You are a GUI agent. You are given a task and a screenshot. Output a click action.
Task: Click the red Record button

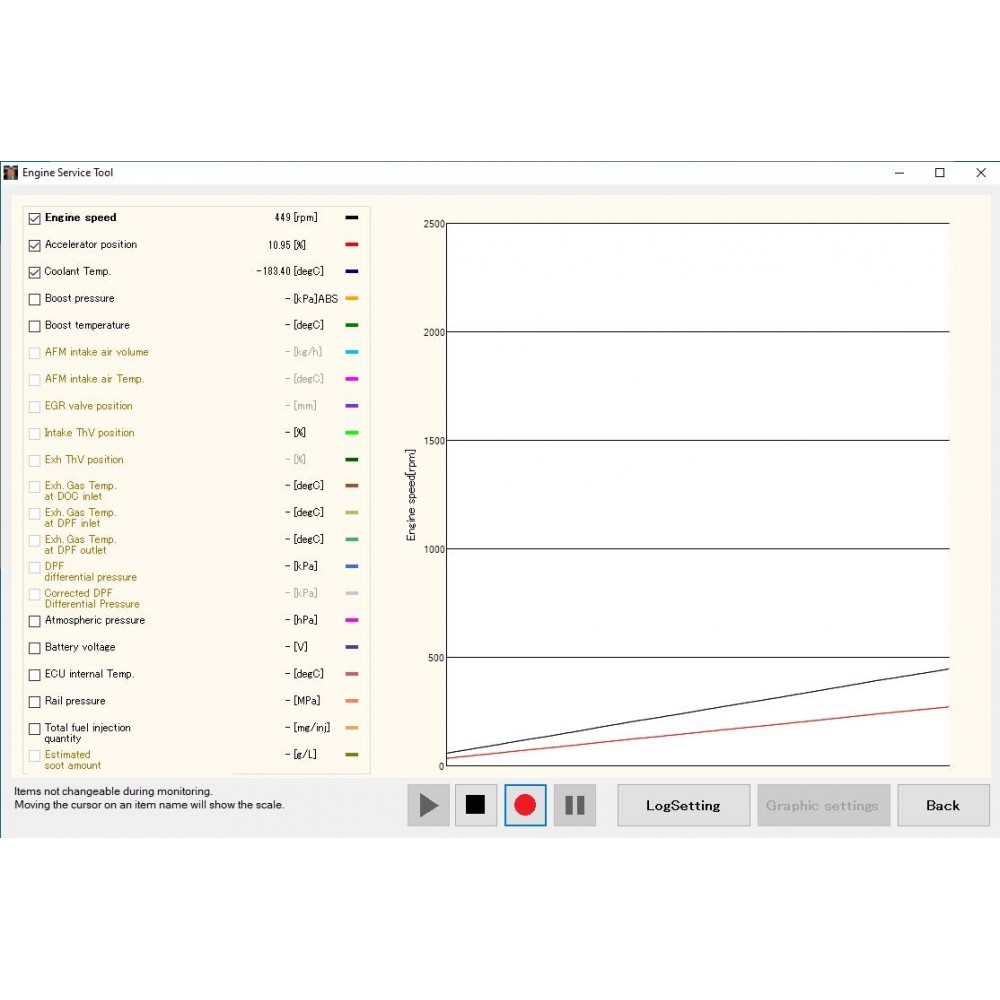pos(524,805)
